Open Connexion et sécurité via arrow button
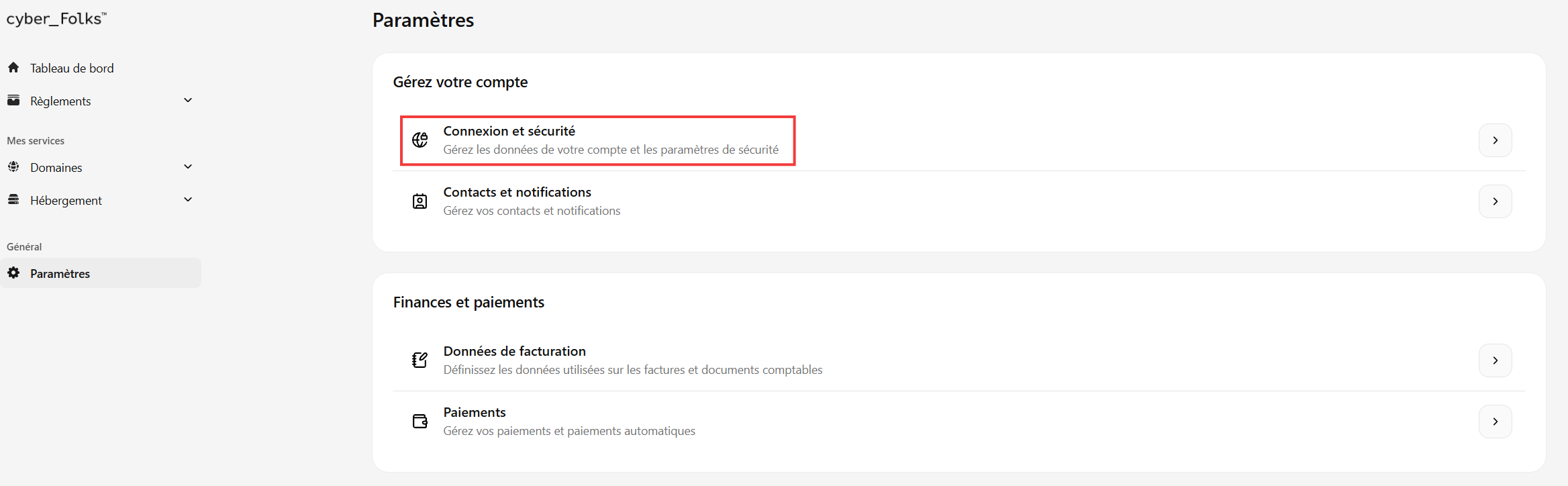 pyautogui.click(x=1496, y=140)
